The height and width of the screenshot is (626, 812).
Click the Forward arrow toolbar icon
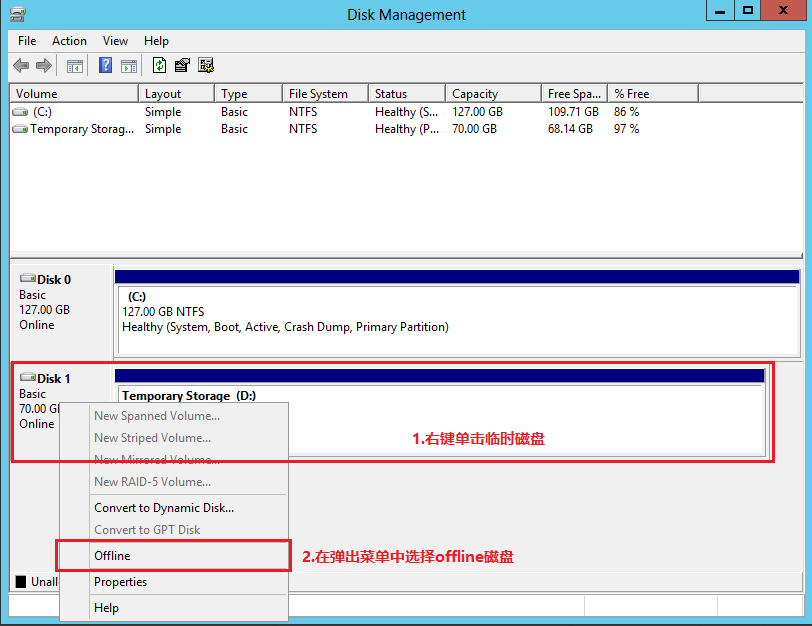(44, 66)
